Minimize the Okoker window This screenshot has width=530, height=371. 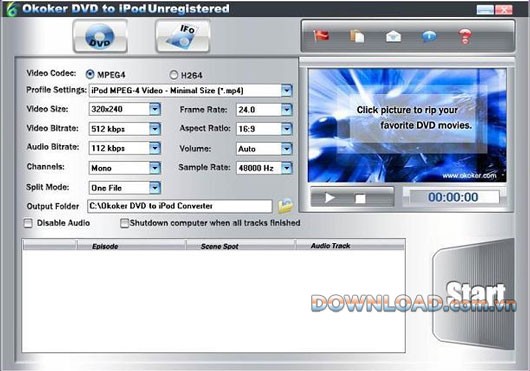coord(485,9)
